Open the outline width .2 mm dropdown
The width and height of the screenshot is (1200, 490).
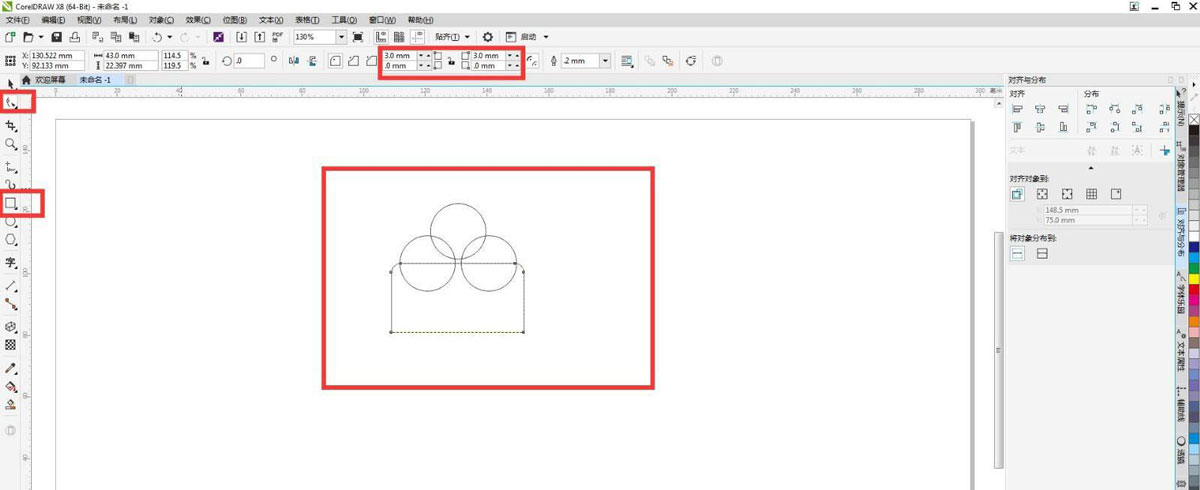(x=605, y=61)
